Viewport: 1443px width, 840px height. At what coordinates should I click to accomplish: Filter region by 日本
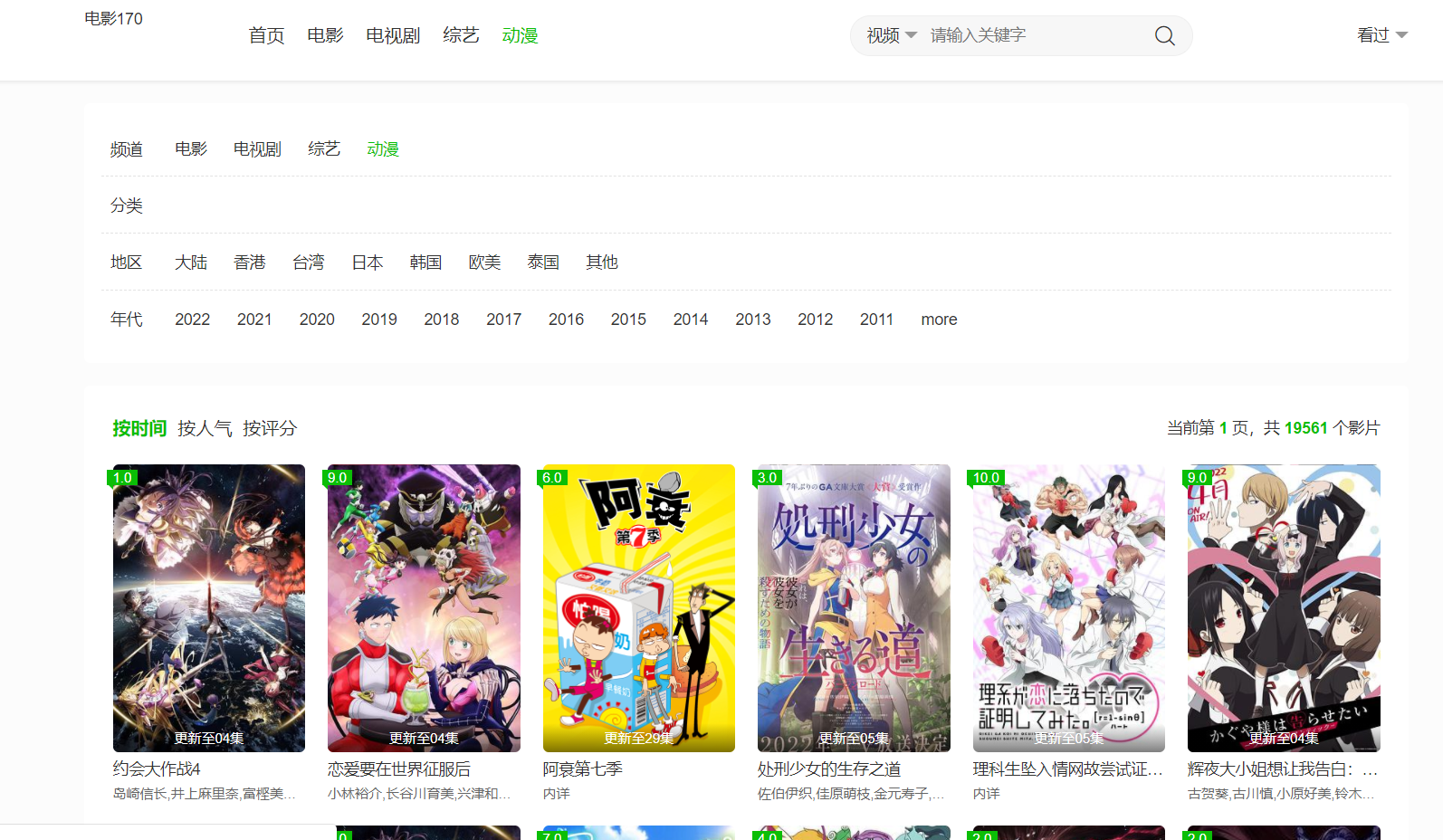pos(368,262)
